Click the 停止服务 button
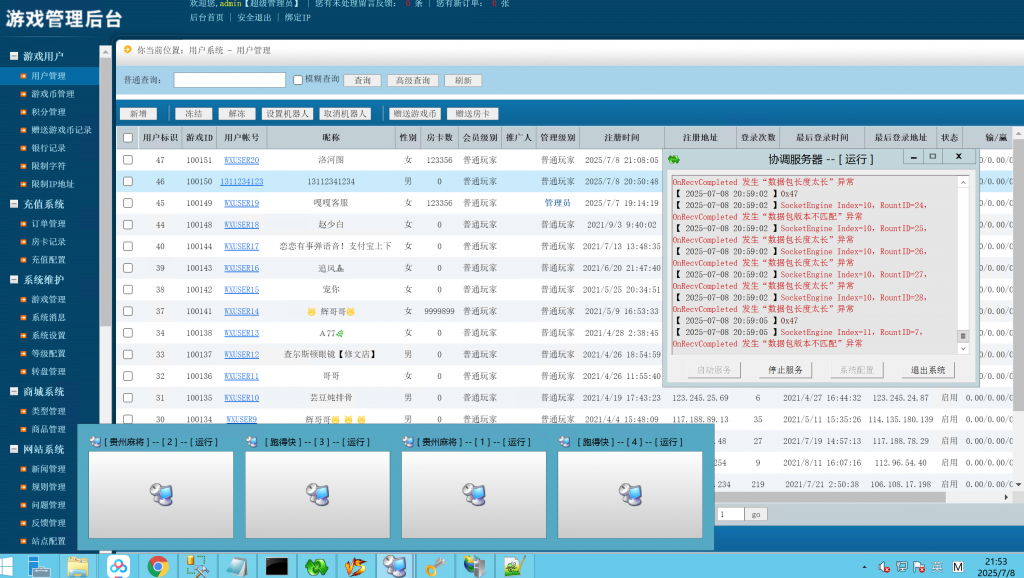Viewport: 1024px width, 578px height. coord(785,370)
